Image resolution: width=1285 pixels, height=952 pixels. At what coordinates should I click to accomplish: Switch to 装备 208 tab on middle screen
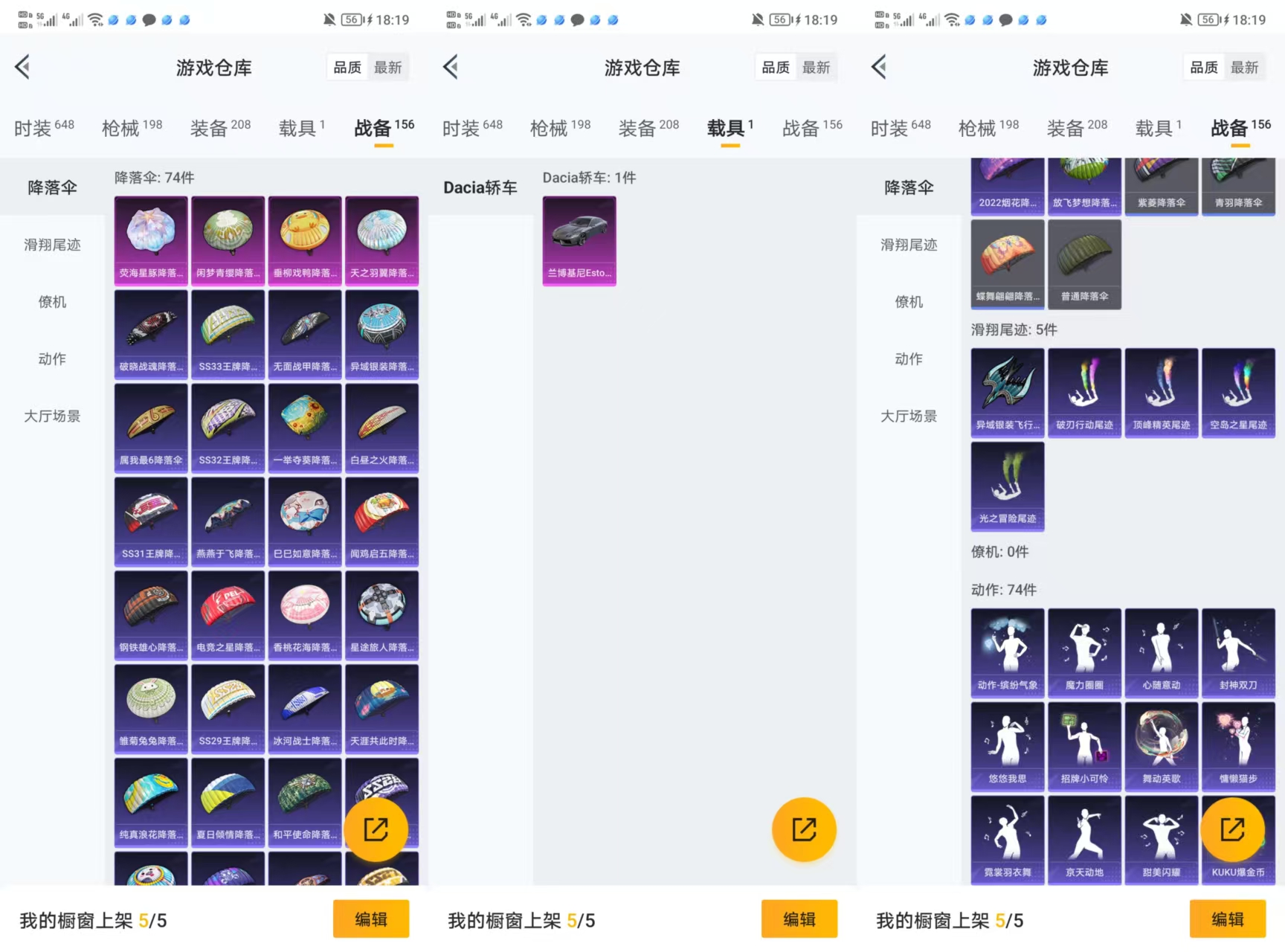point(649,128)
